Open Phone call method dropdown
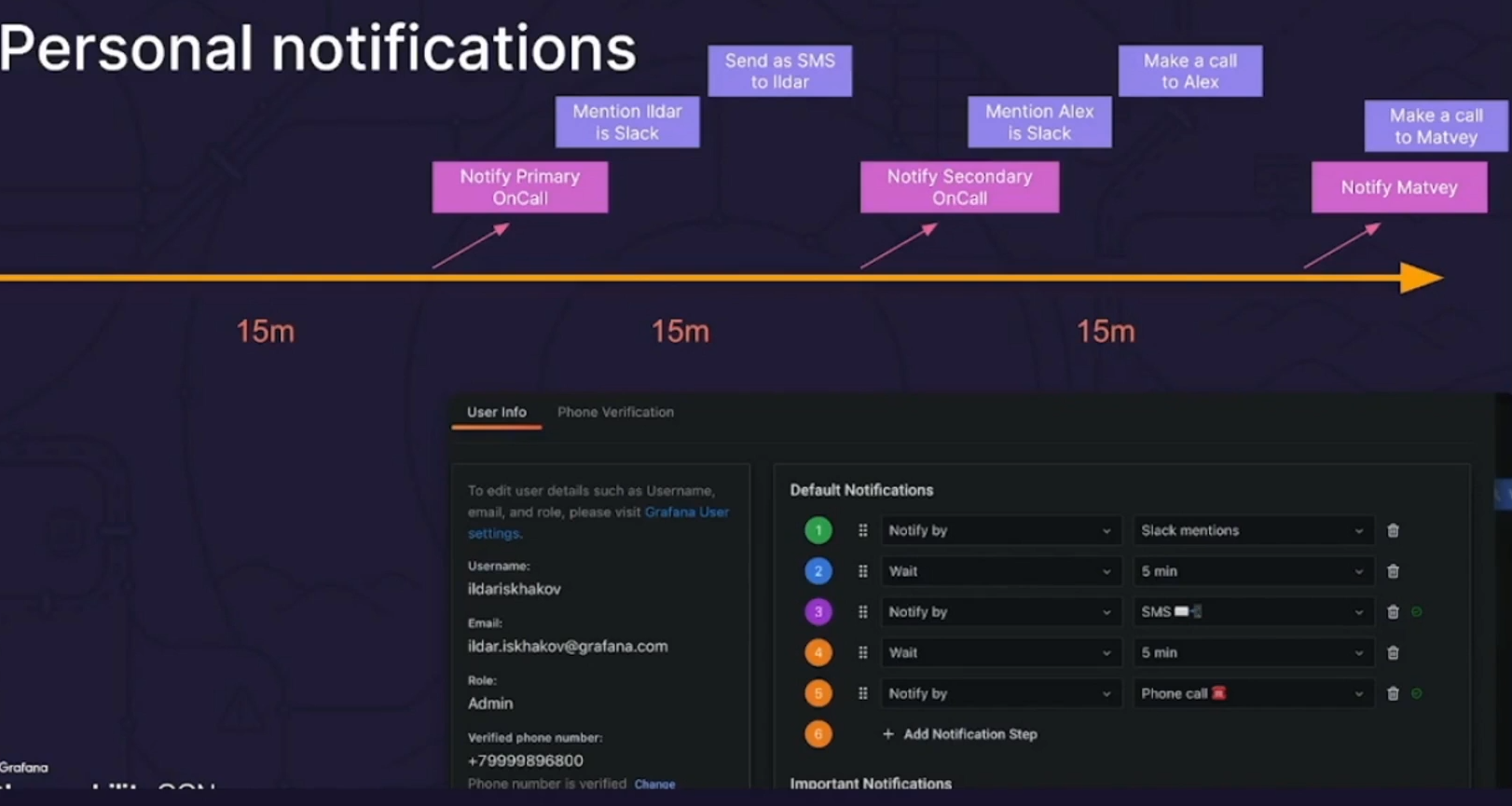The image size is (1512, 806). (x=1253, y=693)
